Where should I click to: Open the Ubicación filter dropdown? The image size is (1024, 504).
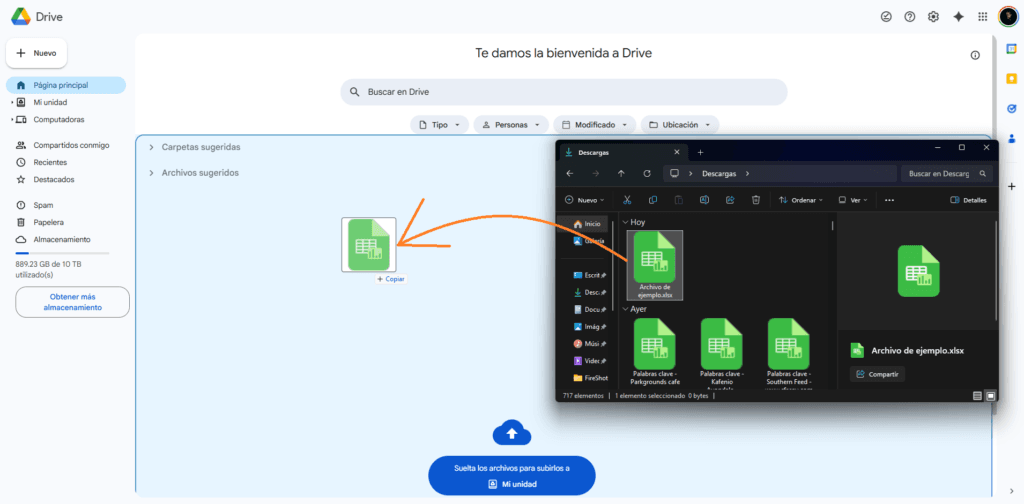680,125
